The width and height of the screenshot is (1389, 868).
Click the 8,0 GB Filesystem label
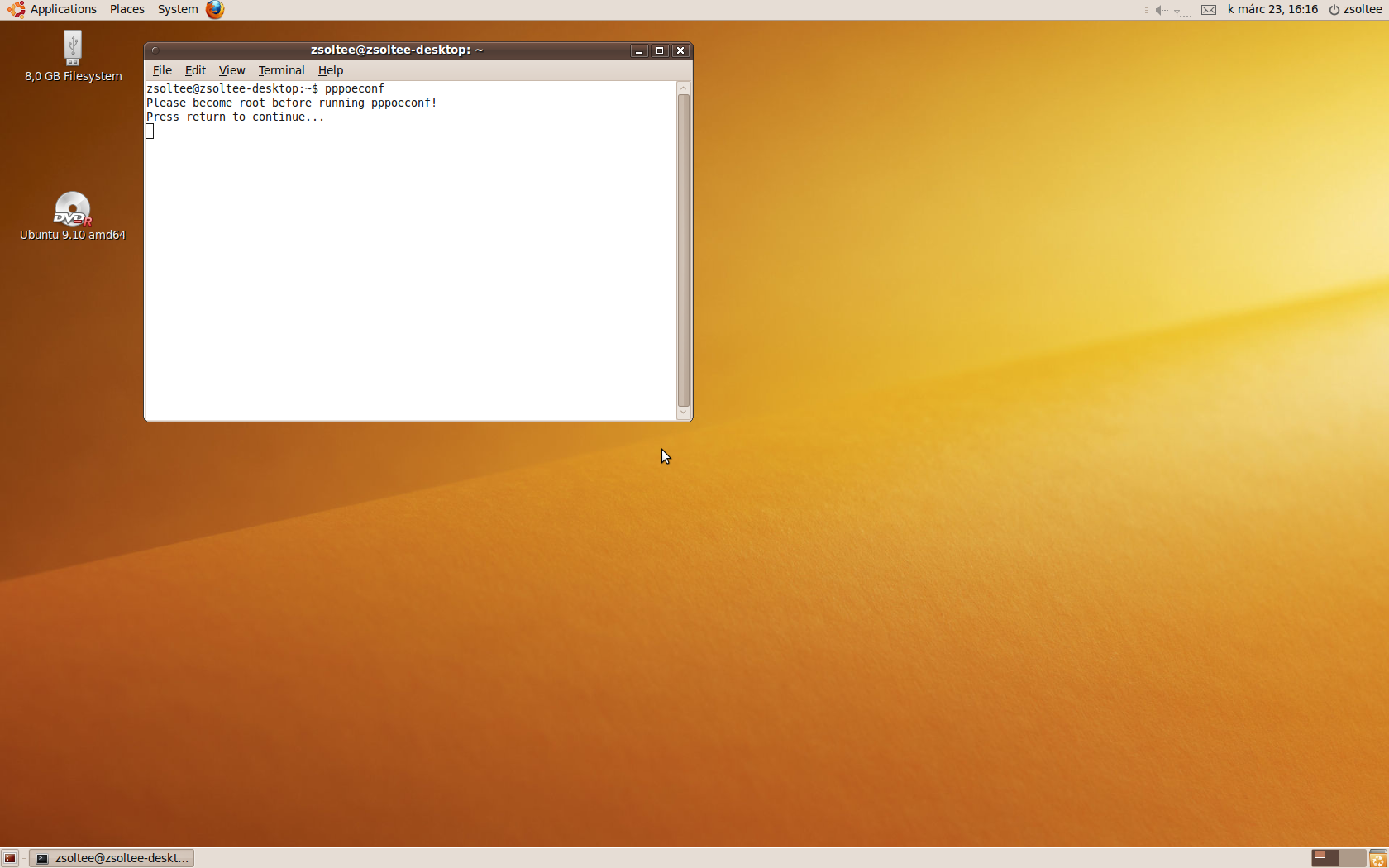click(74, 76)
